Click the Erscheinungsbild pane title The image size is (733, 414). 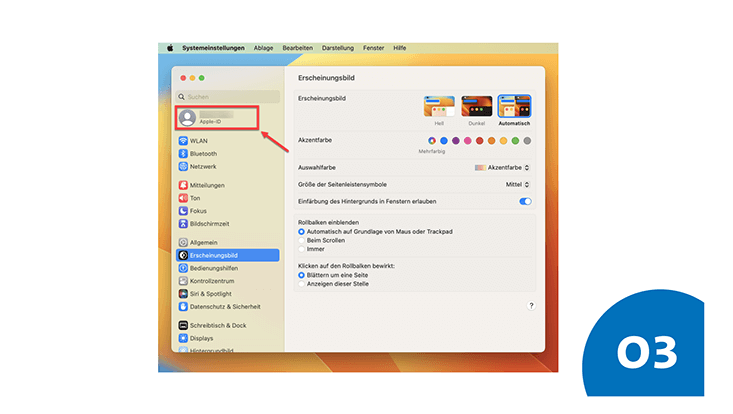(x=326, y=78)
